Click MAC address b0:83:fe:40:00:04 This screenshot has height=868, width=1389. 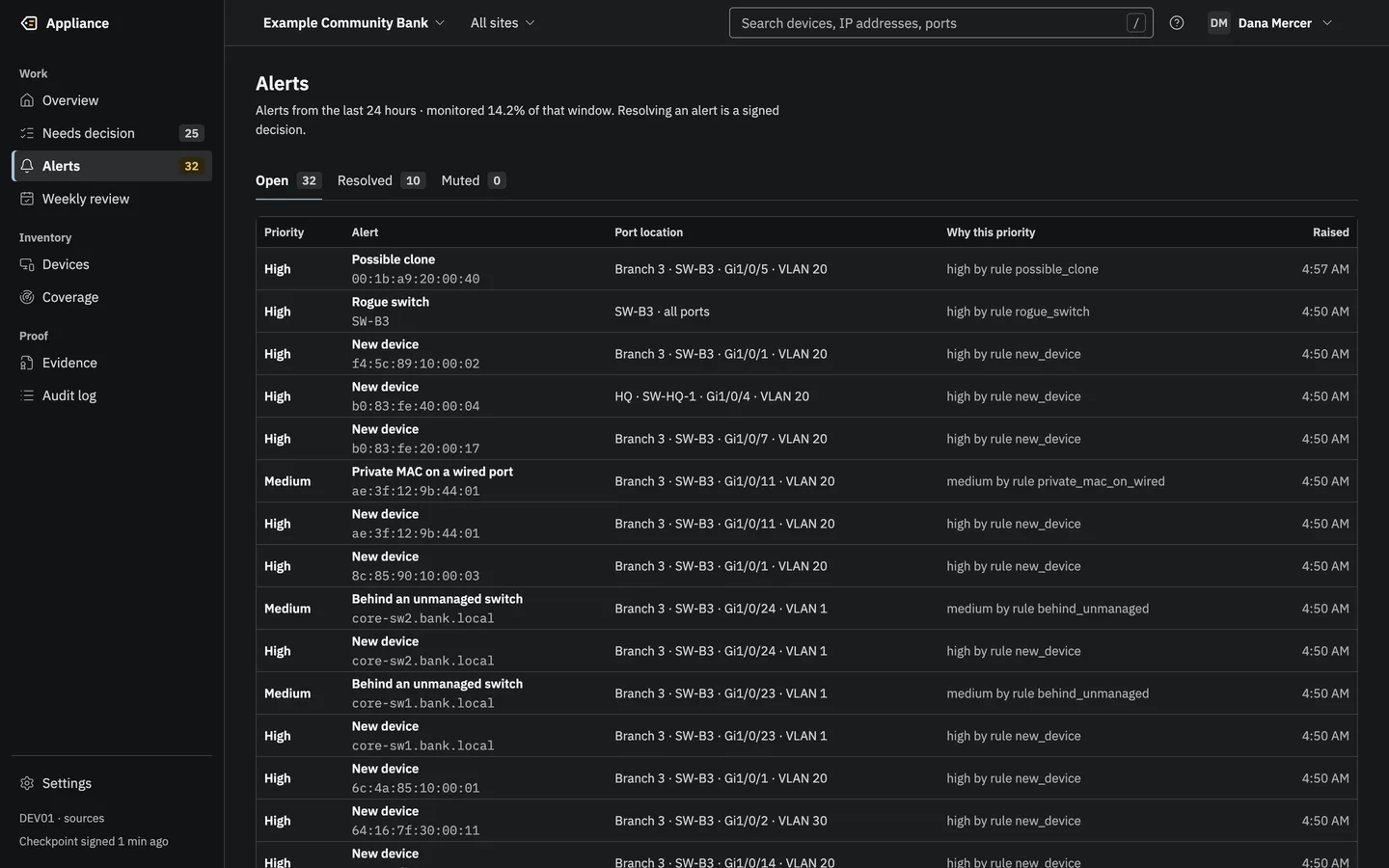pos(416,406)
